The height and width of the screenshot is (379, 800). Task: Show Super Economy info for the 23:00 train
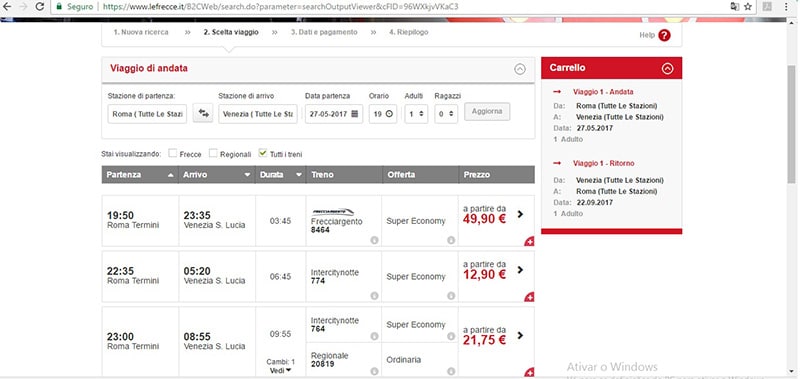pos(451,336)
